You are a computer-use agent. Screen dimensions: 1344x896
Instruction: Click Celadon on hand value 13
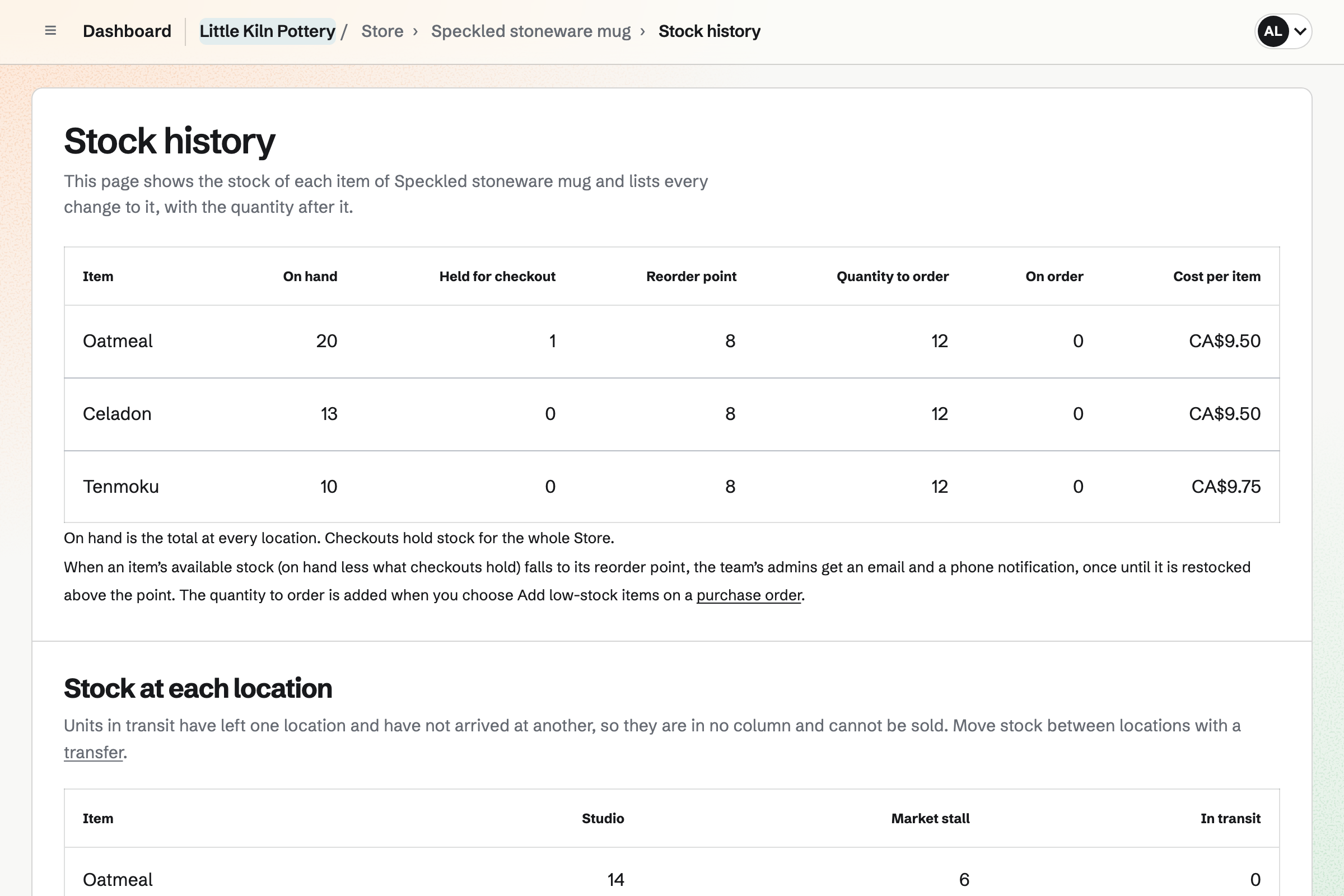(x=329, y=414)
